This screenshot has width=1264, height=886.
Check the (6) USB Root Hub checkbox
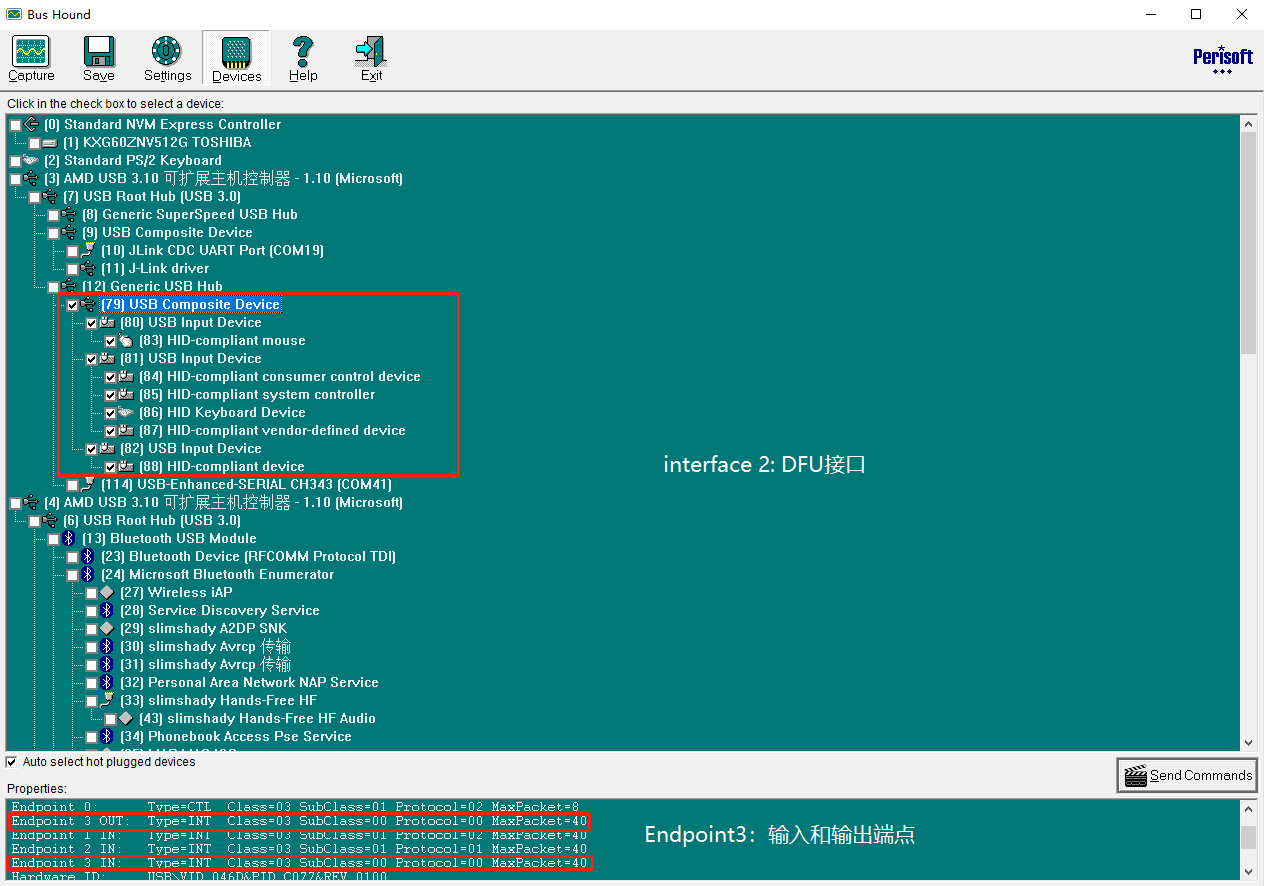(x=34, y=521)
